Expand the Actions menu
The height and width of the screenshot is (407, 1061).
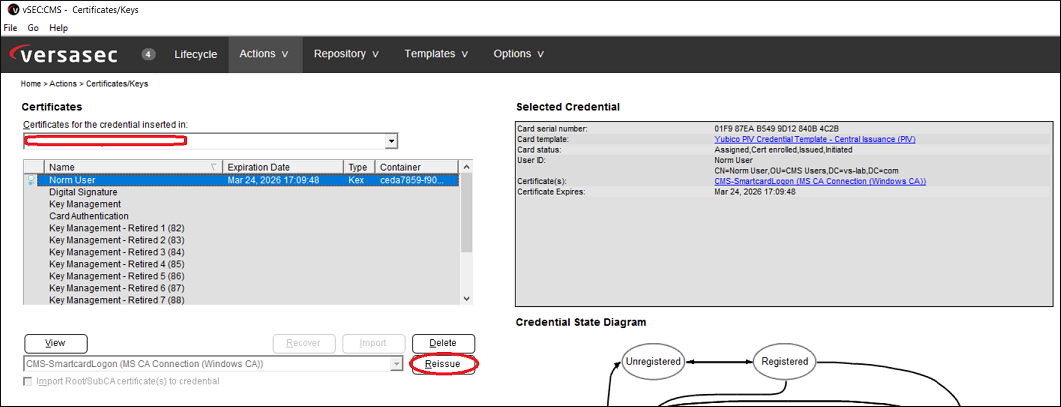click(x=265, y=54)
